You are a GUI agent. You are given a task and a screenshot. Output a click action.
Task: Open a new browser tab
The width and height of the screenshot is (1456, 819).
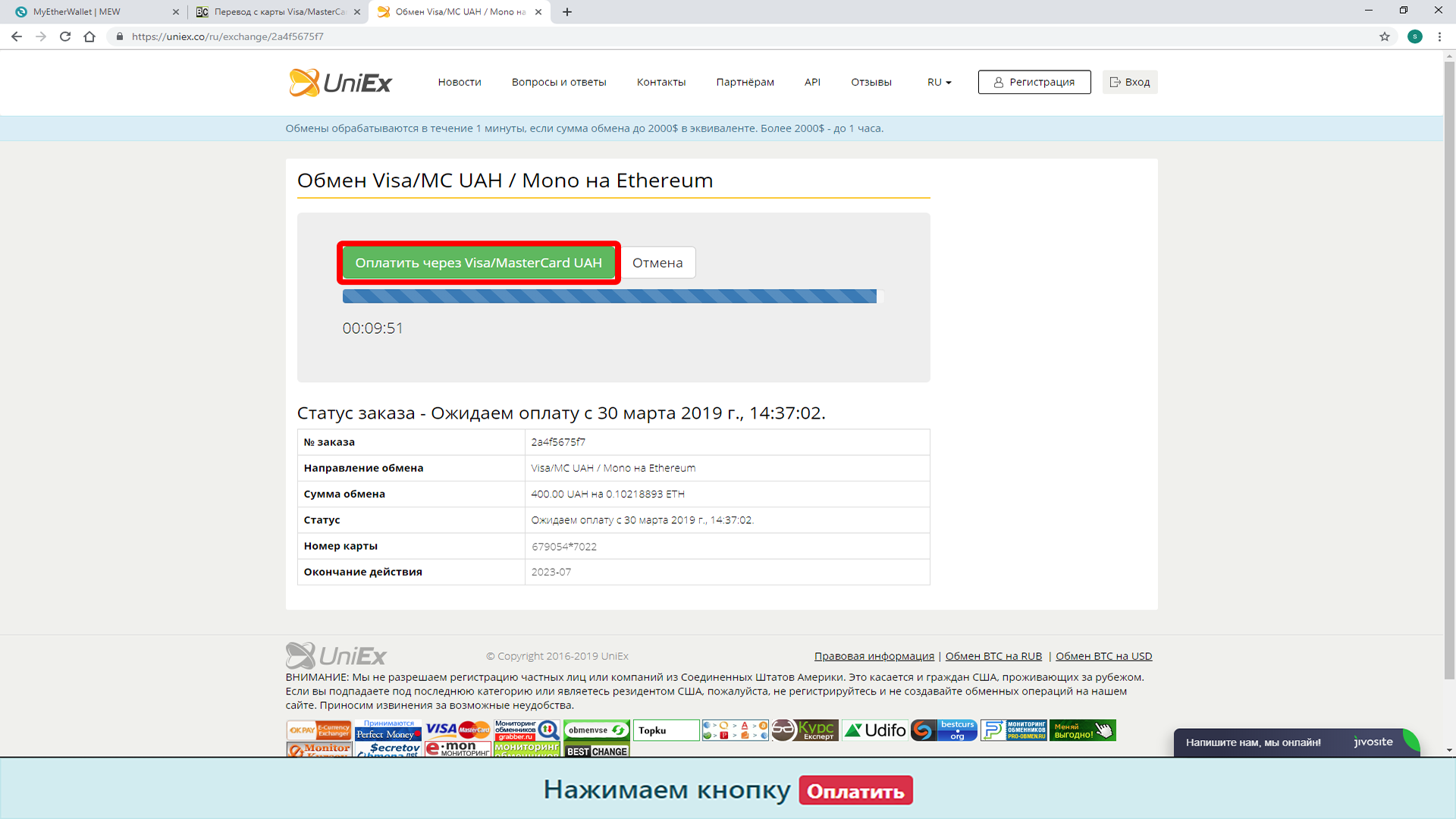click(567, 12)
